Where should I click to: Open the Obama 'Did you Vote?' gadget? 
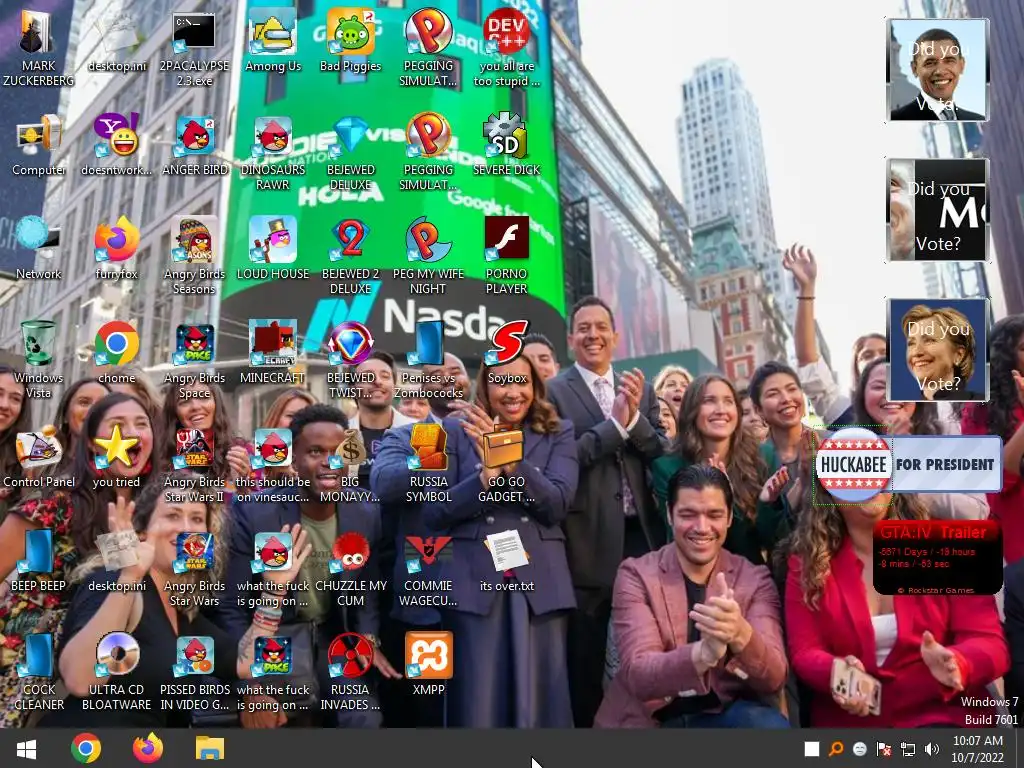937,70
